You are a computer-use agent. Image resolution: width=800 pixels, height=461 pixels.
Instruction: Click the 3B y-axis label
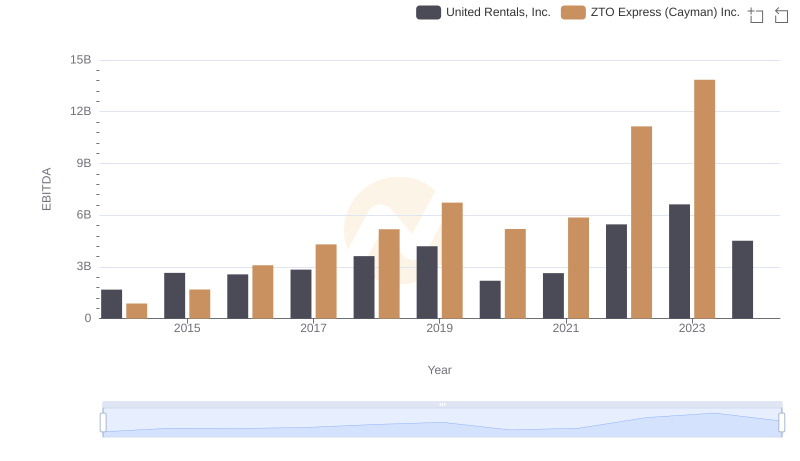[84, 266]
